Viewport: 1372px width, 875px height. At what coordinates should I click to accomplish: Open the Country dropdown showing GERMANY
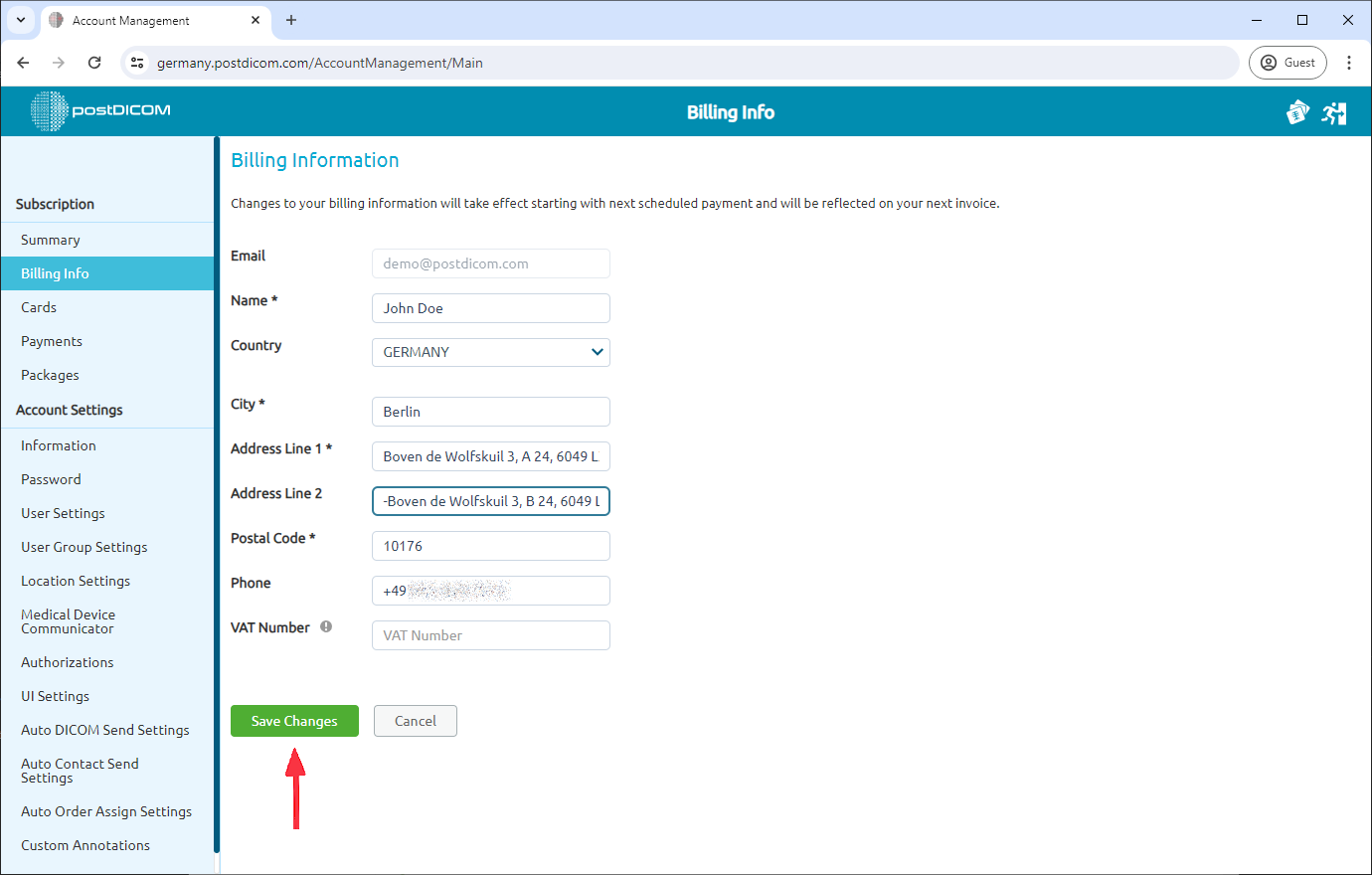(490, 352)
